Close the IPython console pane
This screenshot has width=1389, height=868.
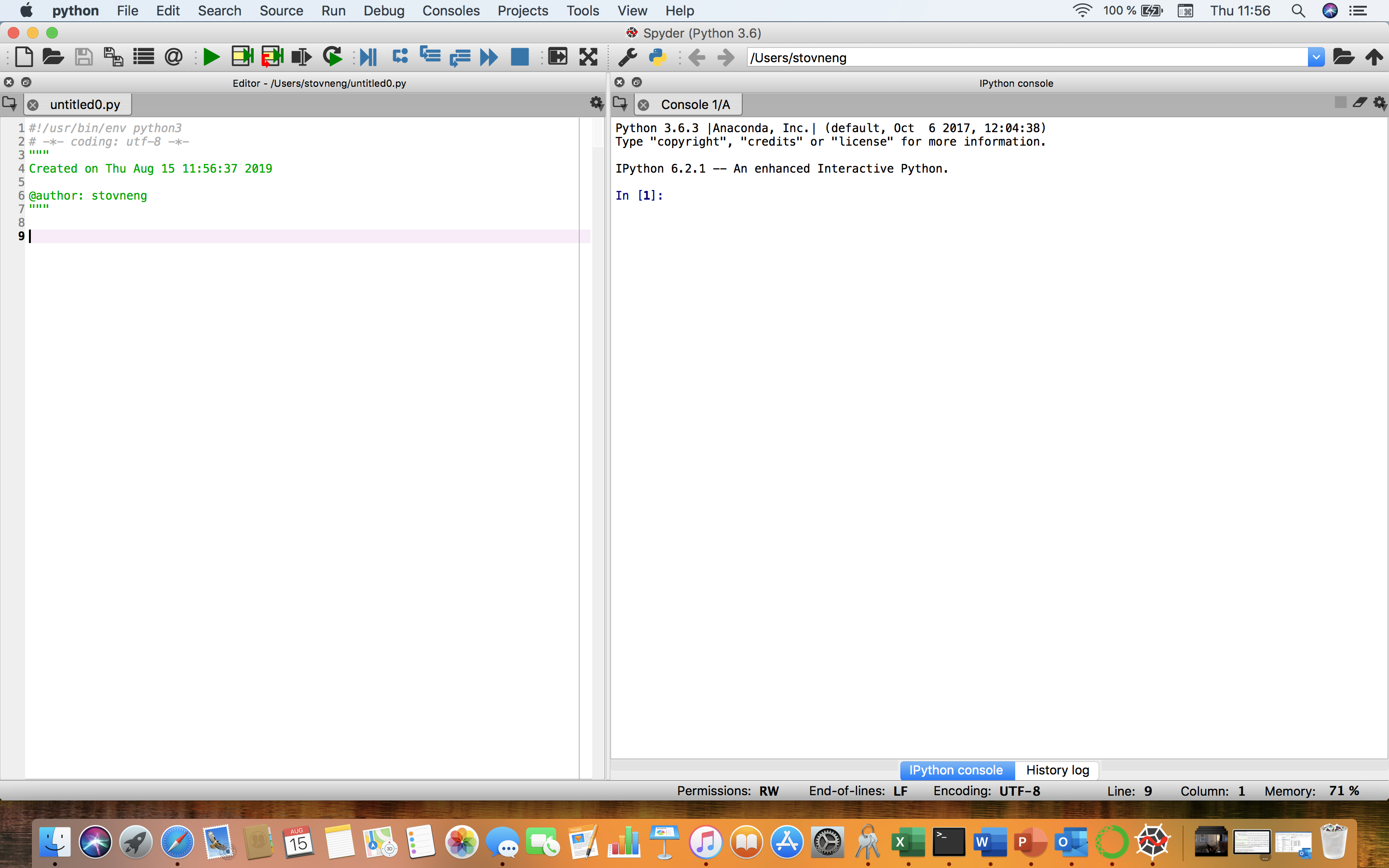(x=620, y=82)
